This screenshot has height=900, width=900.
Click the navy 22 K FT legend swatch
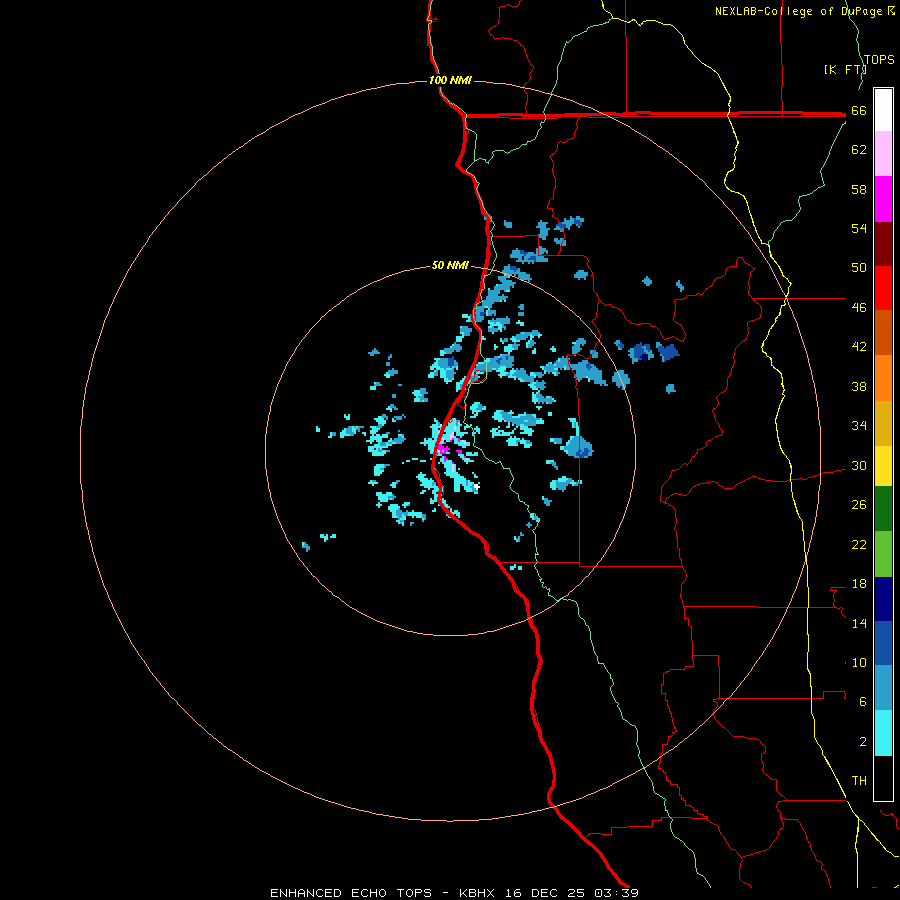coord(883,599)
